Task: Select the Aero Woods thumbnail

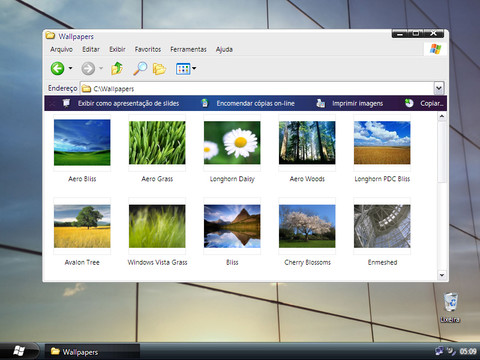Action: click(307, 142)
